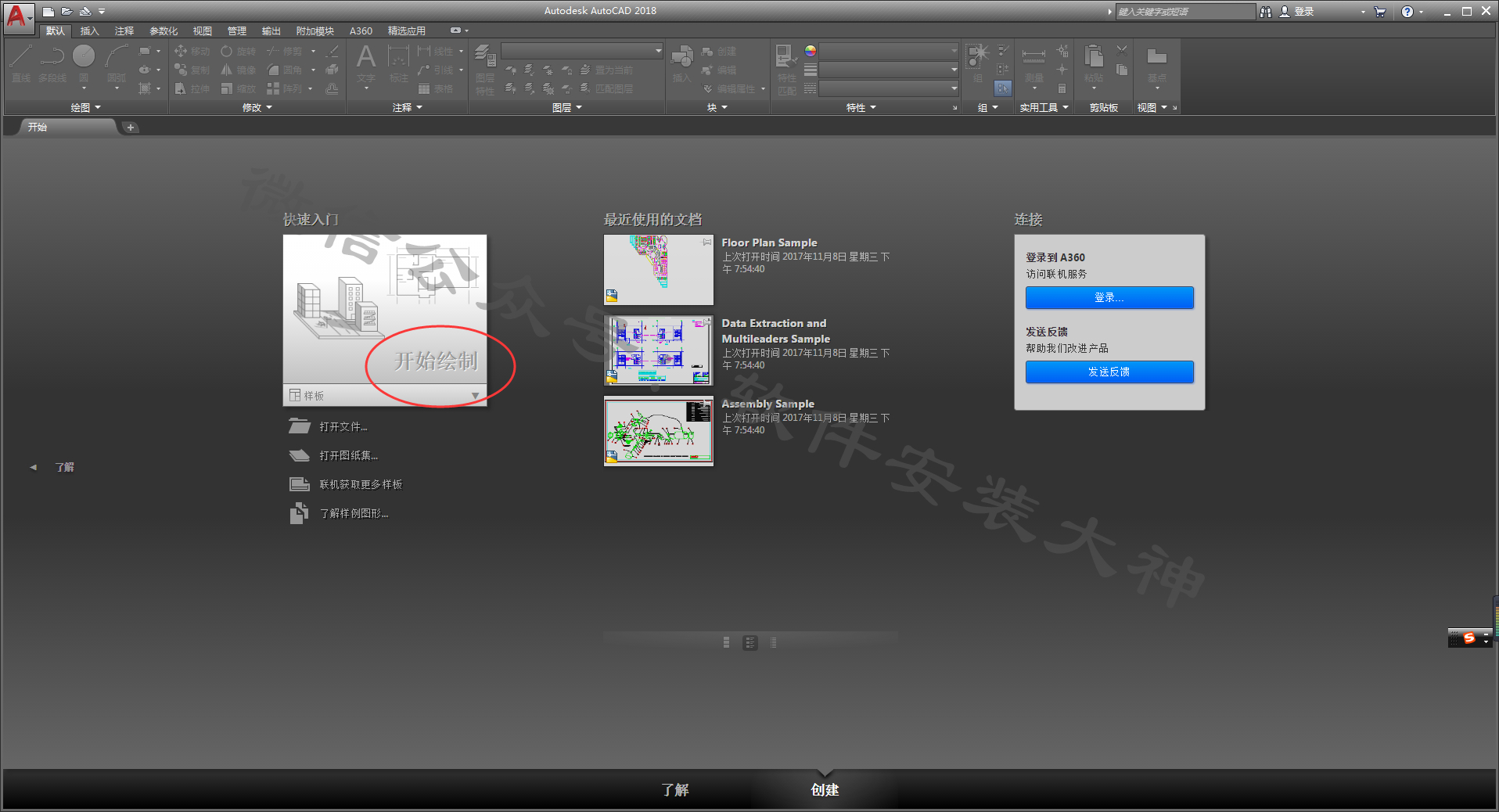
Task: Click the blue 发送反馈 button
Action: point(1109,372)
